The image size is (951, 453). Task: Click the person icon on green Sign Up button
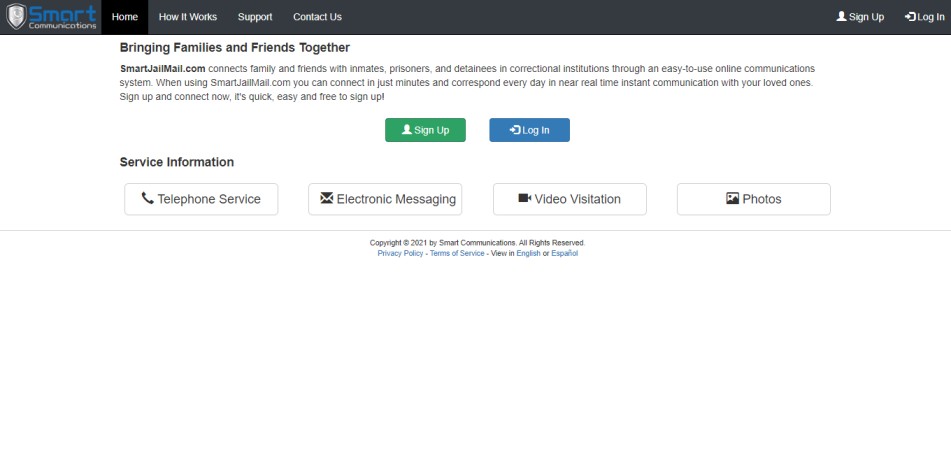click(407, 130)
